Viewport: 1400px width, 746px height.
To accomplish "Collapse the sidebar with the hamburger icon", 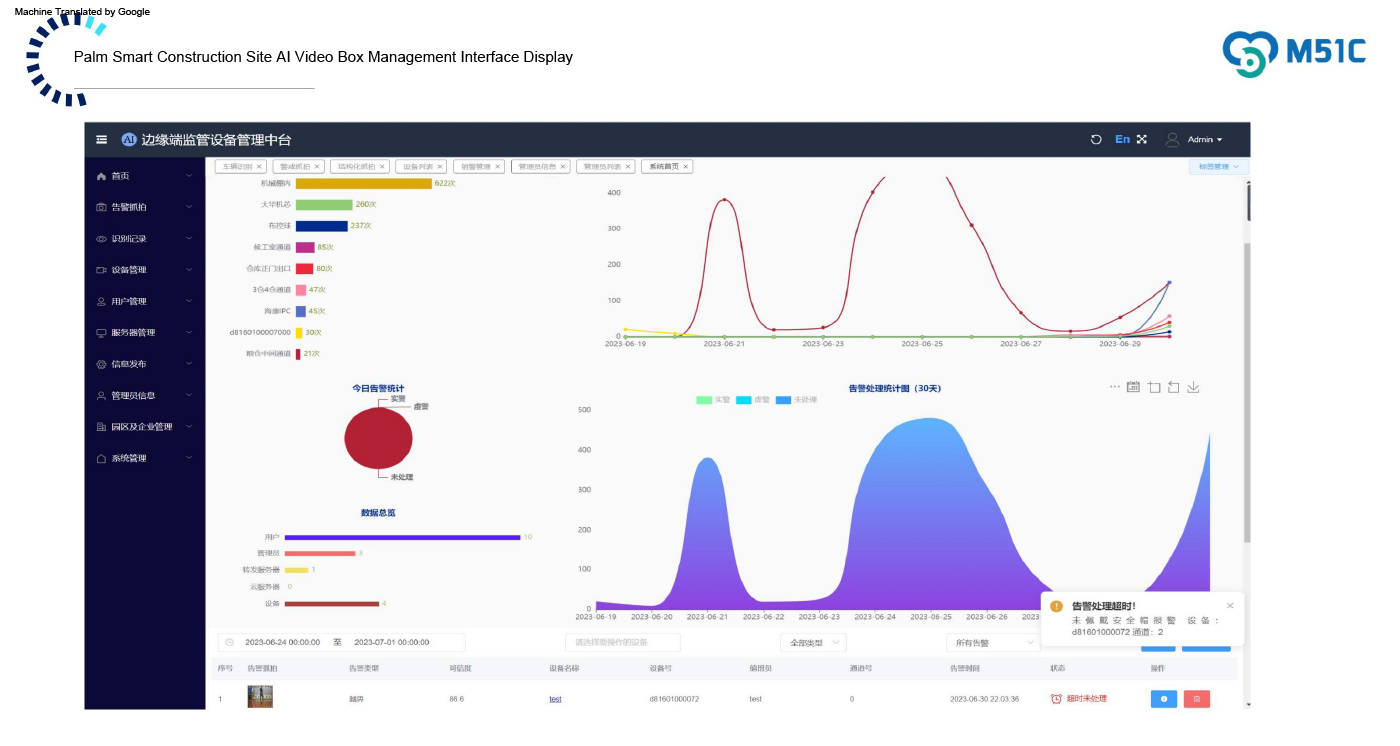I will [x=101, y=140].
